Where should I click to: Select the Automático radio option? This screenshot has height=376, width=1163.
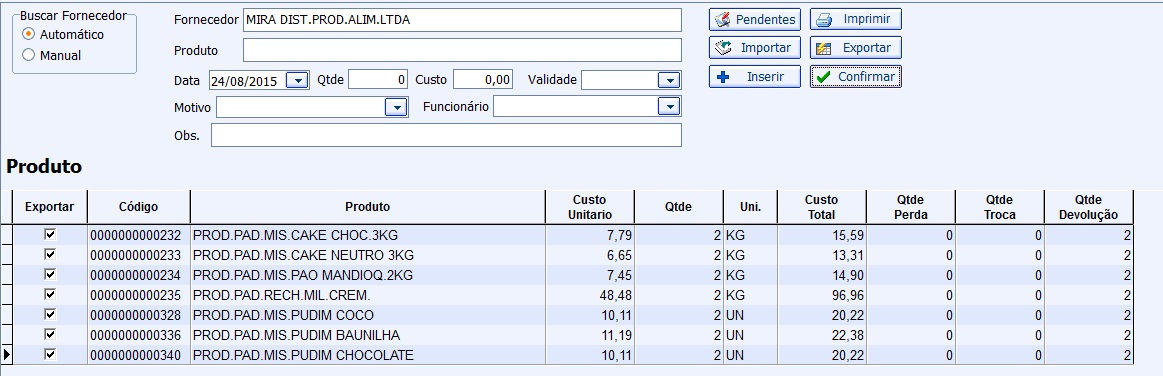pos(29,34)
